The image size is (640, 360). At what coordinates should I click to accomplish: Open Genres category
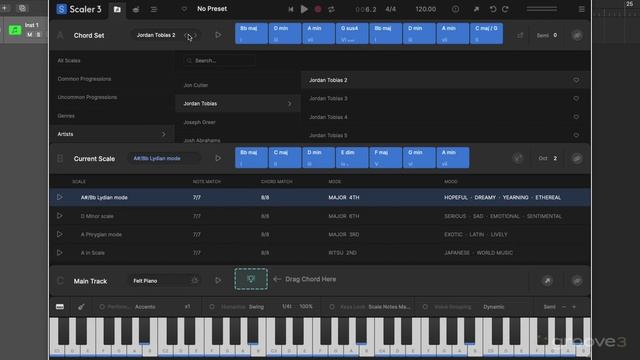66,116
